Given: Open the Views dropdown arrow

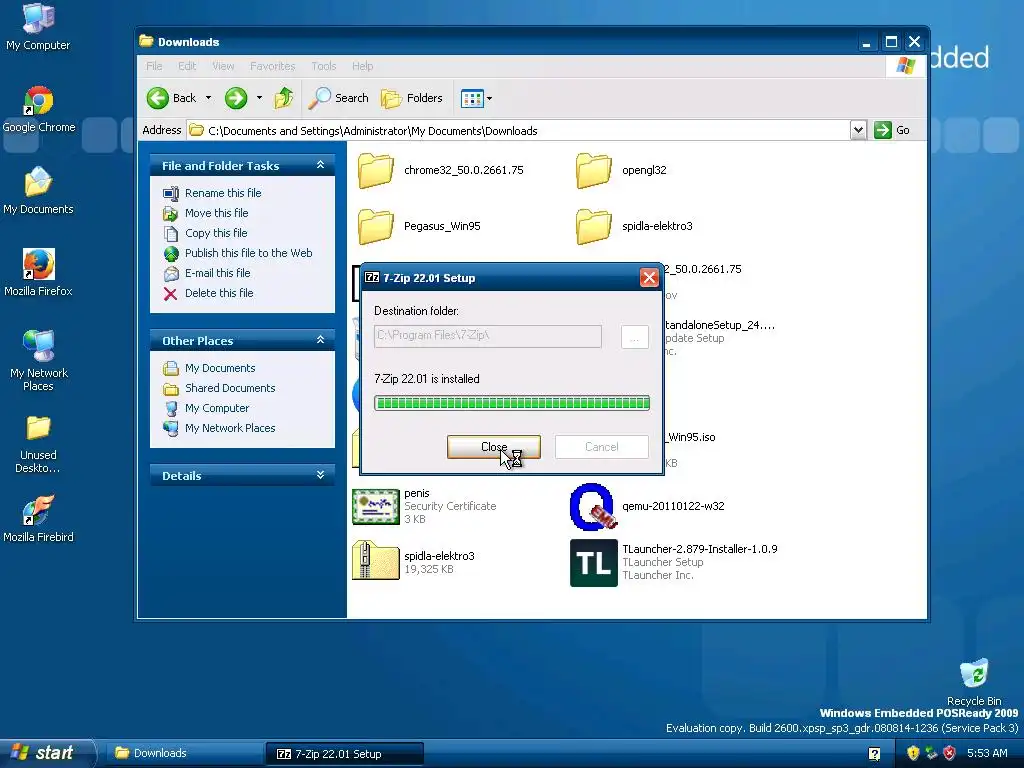Looking at the screenshot, I should coord(489,99).
